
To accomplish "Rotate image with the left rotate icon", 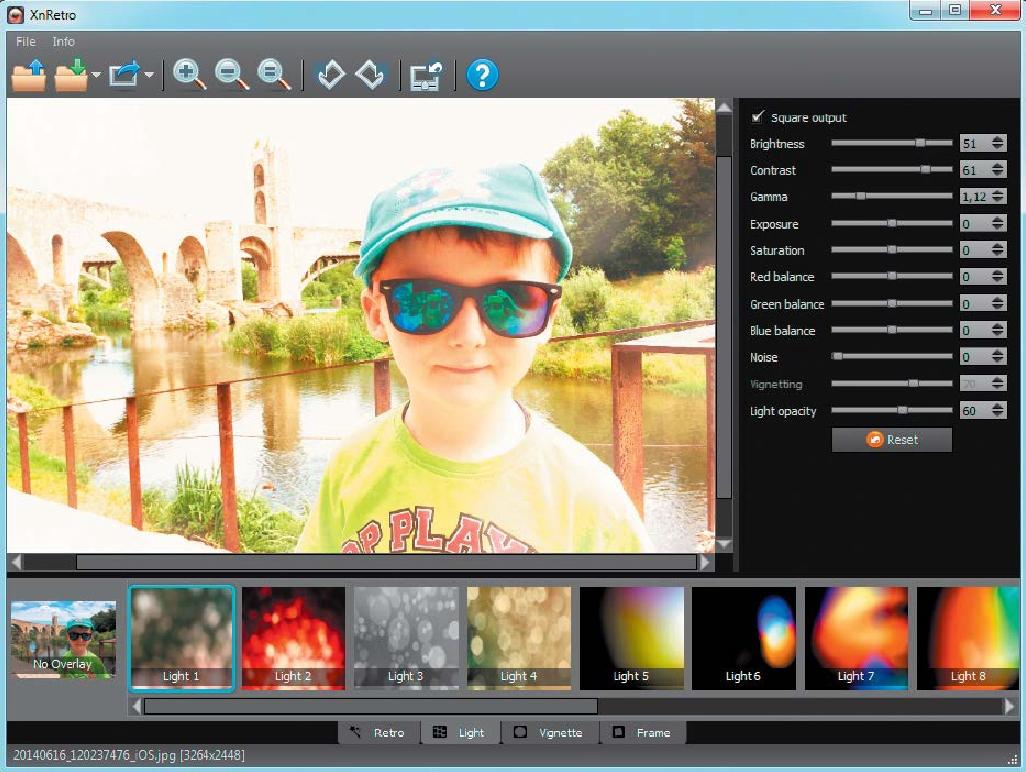I will pyautogui.click(x=330, y=76).
